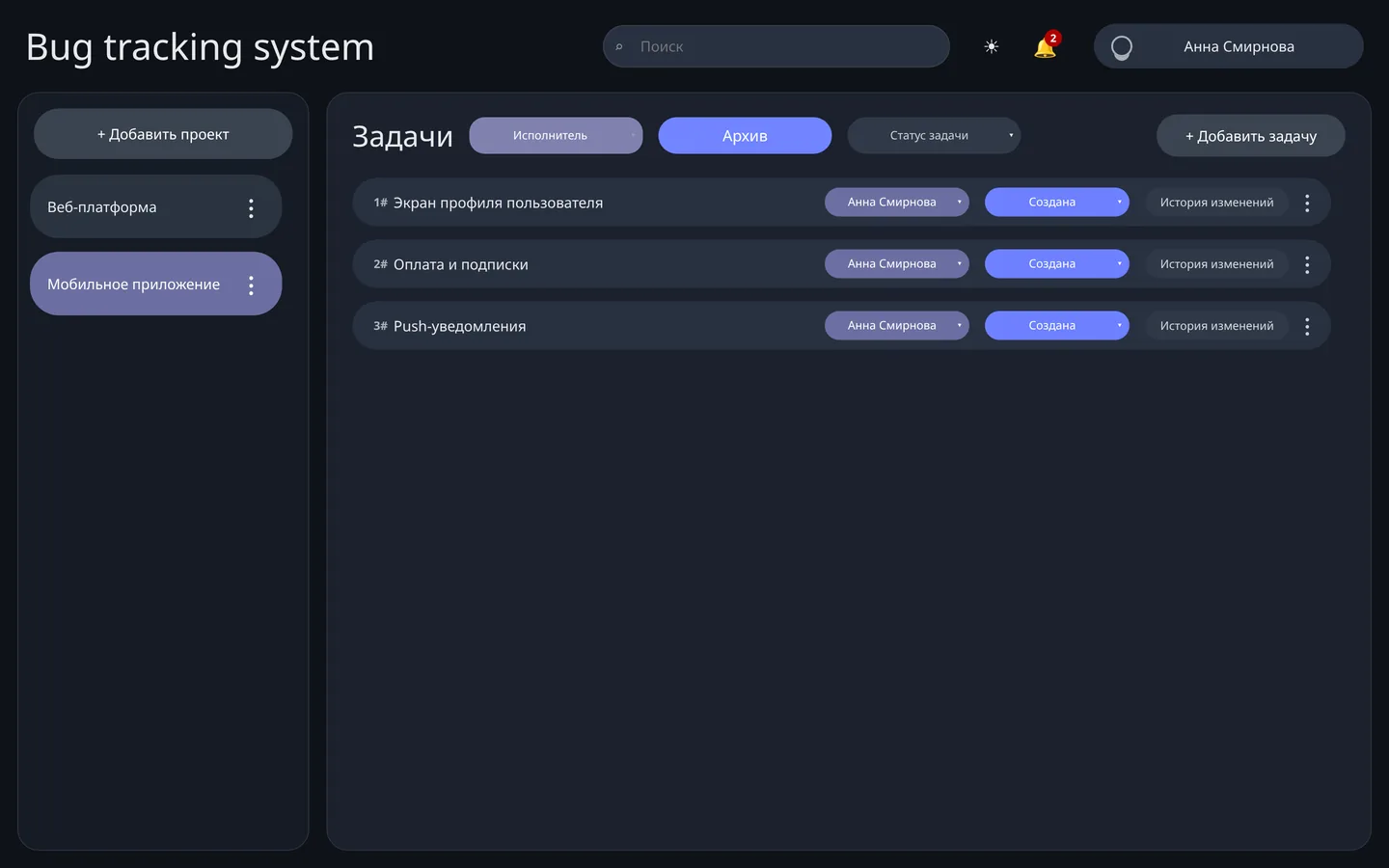Change assignee for Экран профиля пользователя task
1389x868 pixels.
pos(897,202)
